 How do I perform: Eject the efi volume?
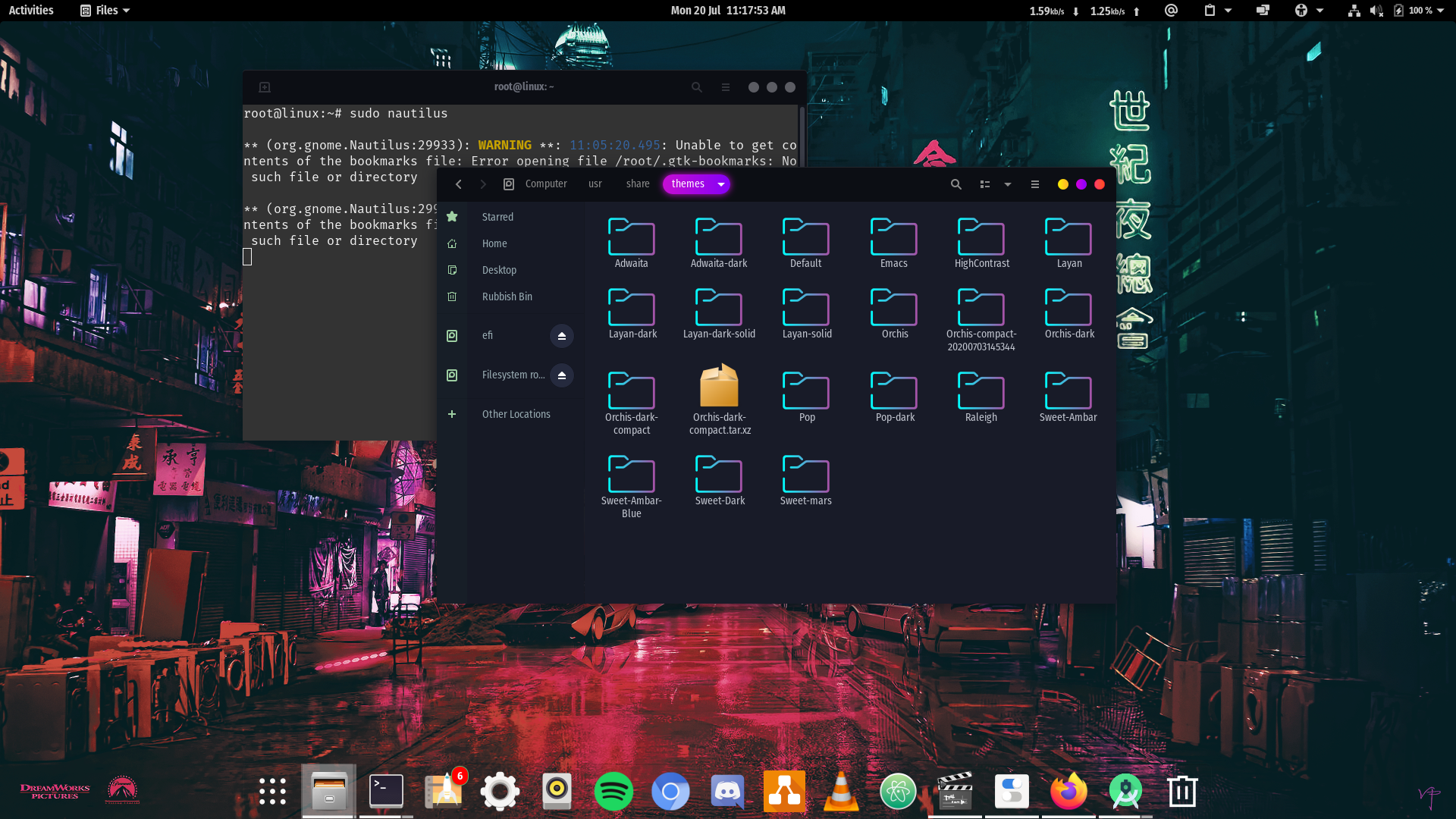click(x=561, y=336)
